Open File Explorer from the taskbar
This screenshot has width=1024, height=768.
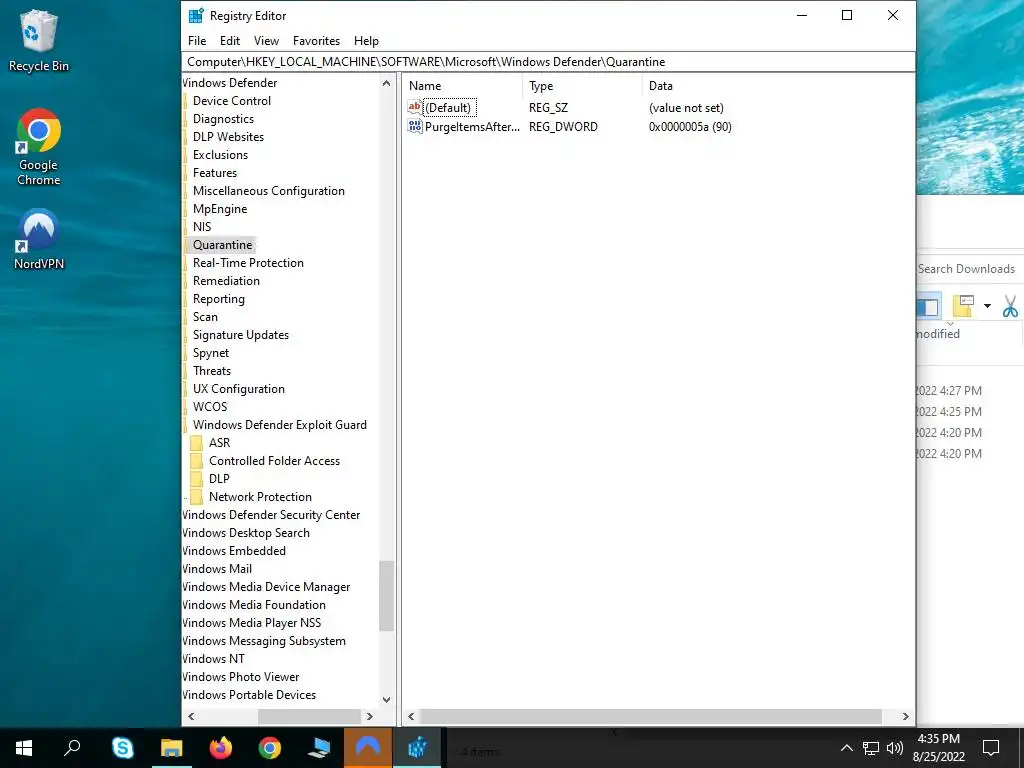[x=172, y=748]
